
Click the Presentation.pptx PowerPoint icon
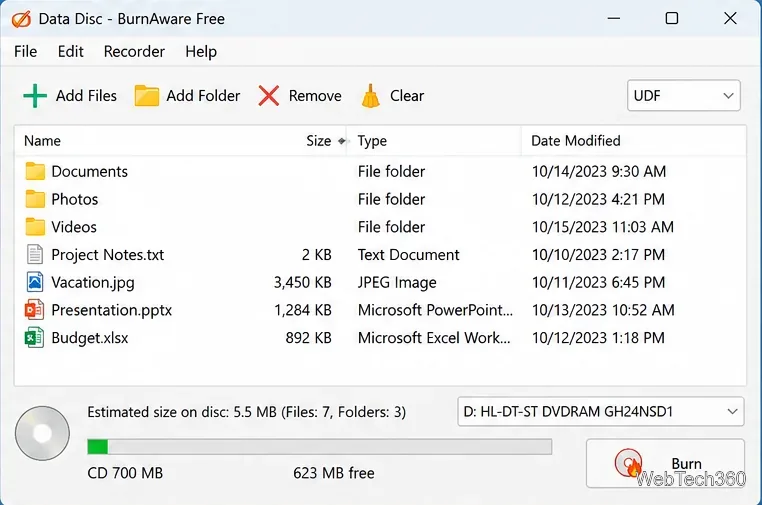click(34, 310)
